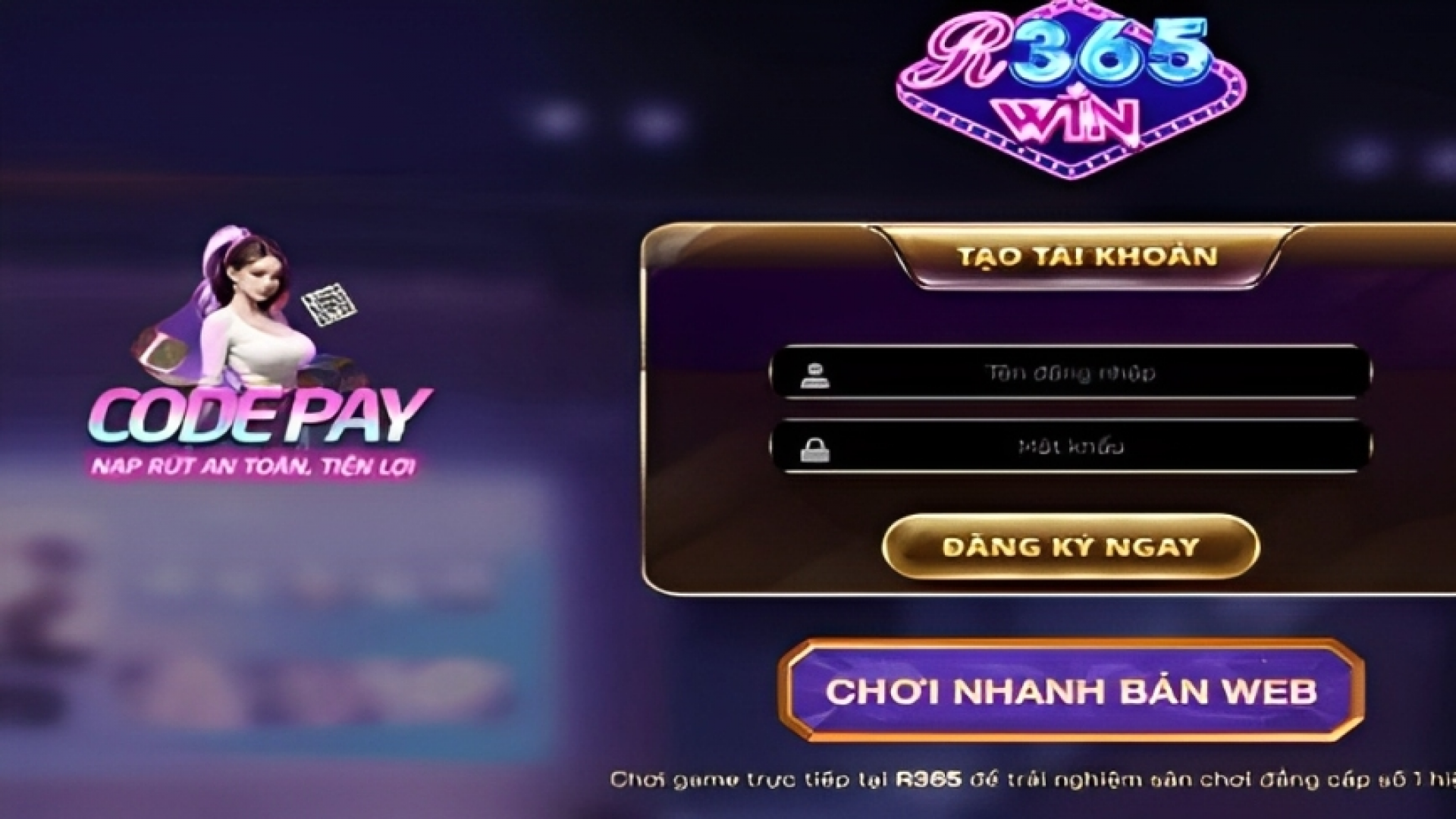Click the NẠP RÚT AN TOÀN, TIỆN LỢI tagline
The width and height of the screenshot is (1456, 819).
(253, 466)
